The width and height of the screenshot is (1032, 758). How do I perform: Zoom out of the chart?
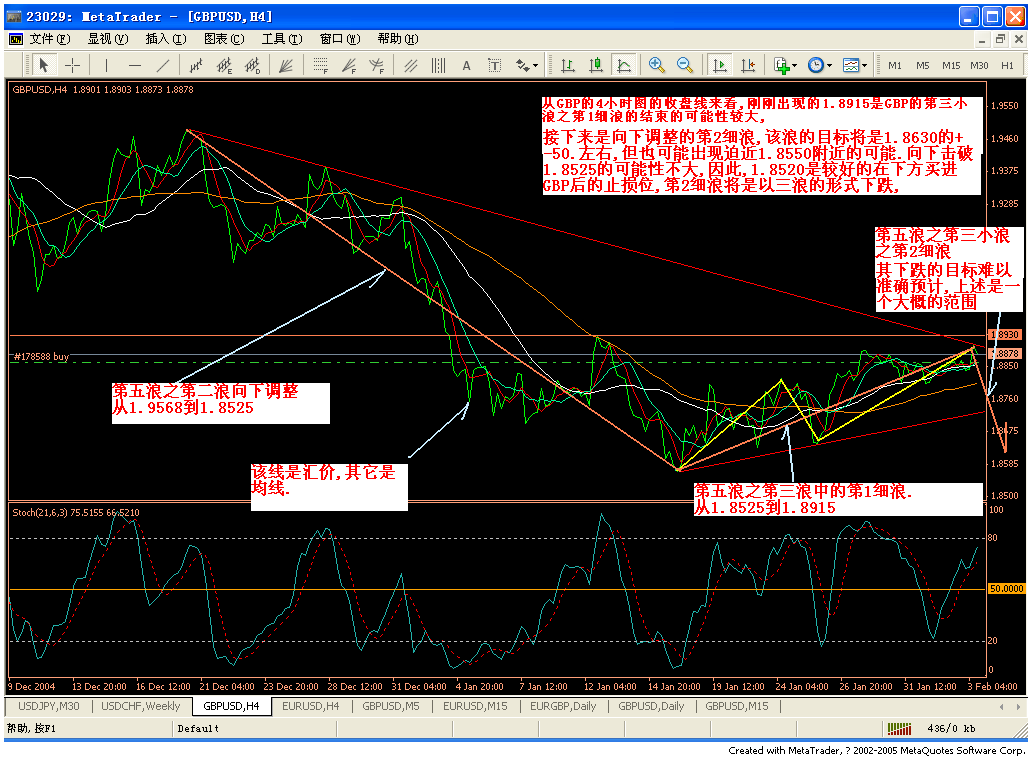tap(684, 65)
